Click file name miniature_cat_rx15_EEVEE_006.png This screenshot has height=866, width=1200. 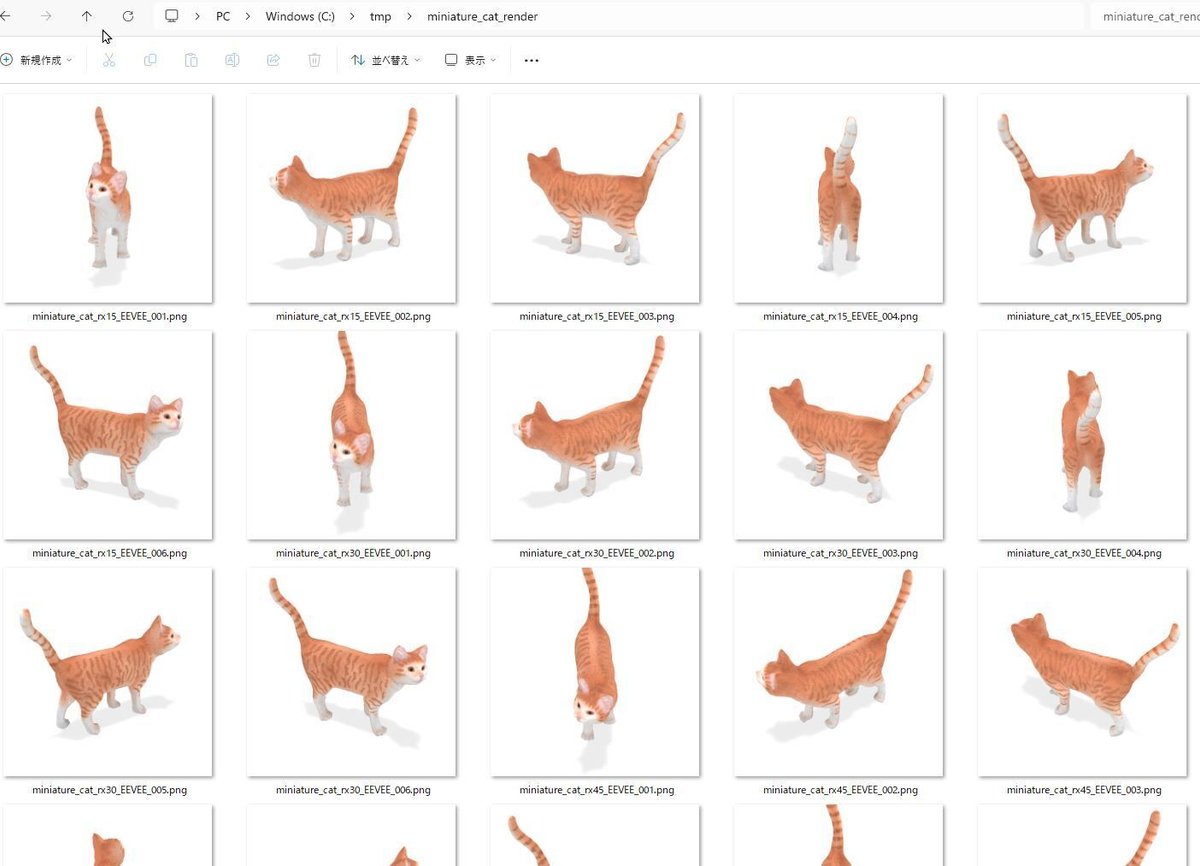[109, 553]
